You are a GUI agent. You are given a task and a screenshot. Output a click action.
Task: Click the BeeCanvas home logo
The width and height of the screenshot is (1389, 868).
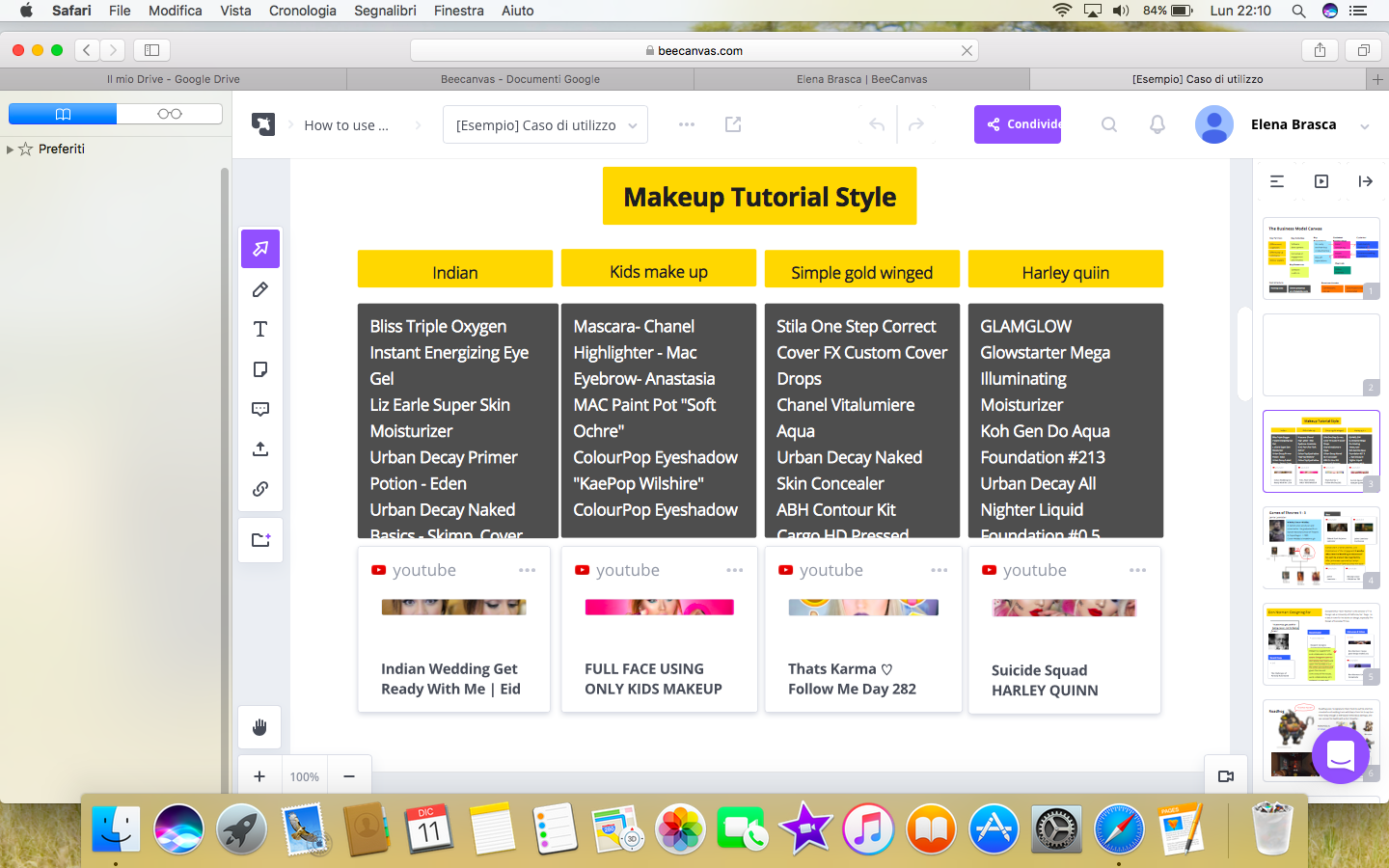tap(263, 124)
